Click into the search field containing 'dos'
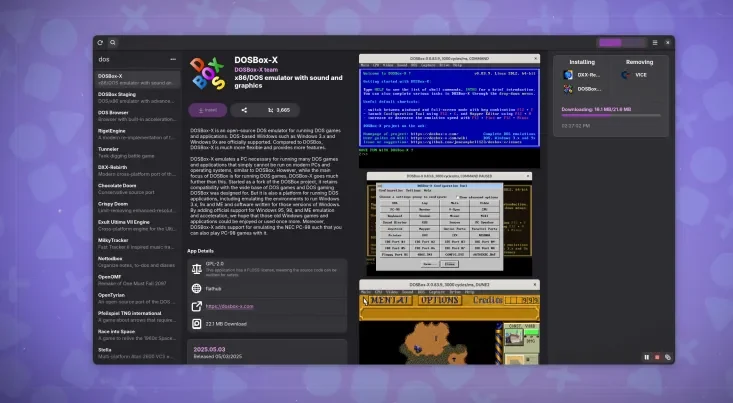The height and width of the screenshot is (403, 733). [x=131, y=59]
